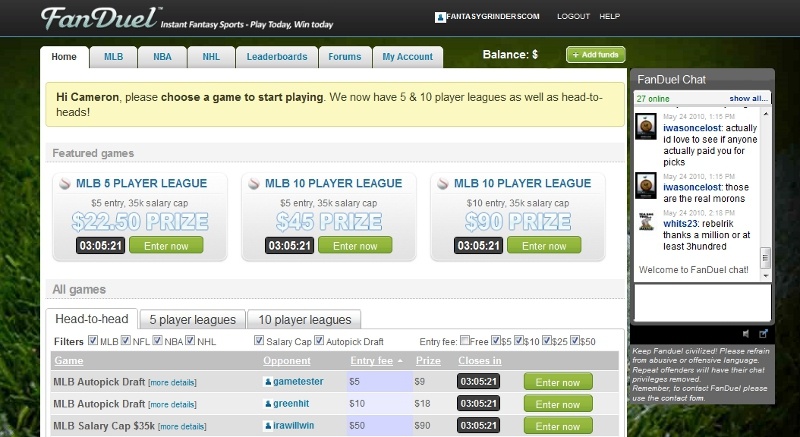Toggle the NBA filter checkbox
800x437 pixels.
158,340
